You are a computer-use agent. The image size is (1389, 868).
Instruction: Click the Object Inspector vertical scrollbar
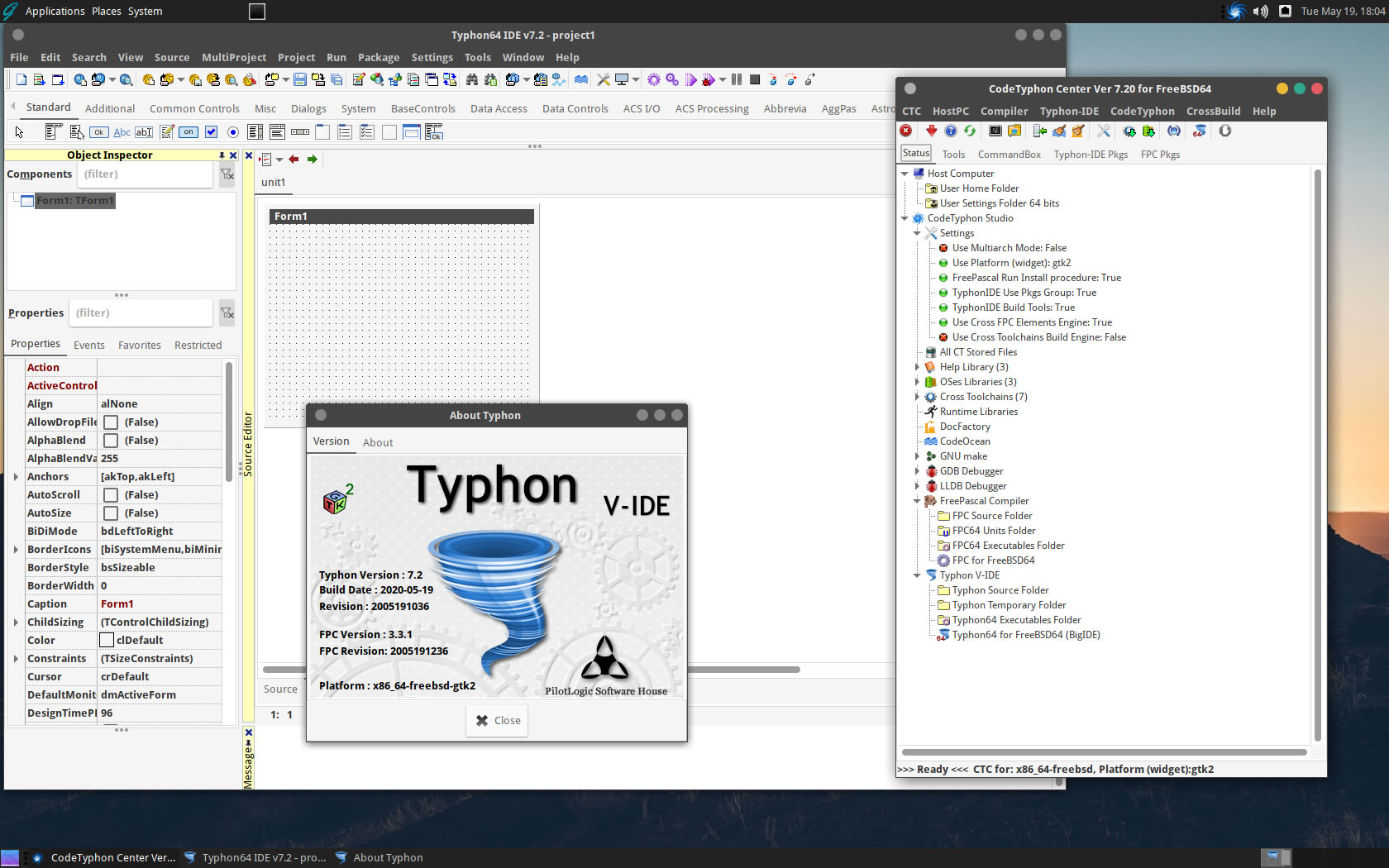click(229, 422)
